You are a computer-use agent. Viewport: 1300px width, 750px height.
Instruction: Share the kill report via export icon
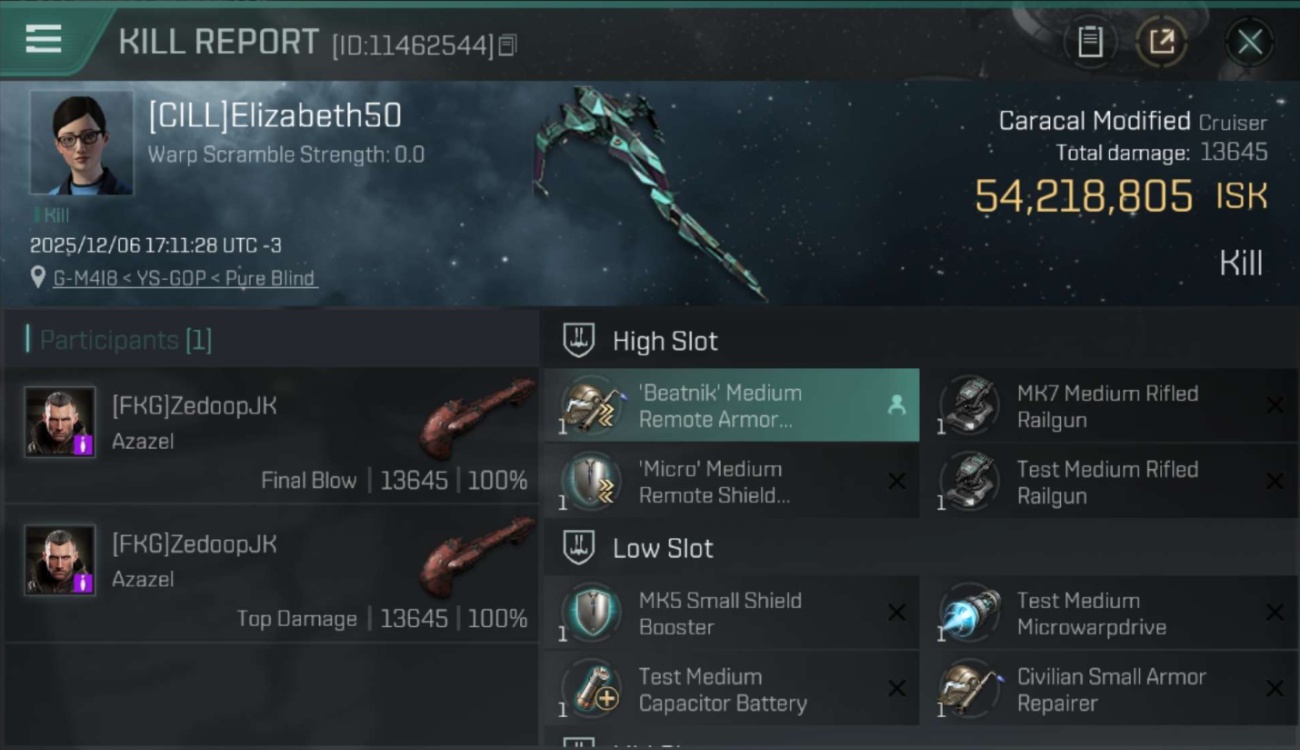coord(1161,42)
